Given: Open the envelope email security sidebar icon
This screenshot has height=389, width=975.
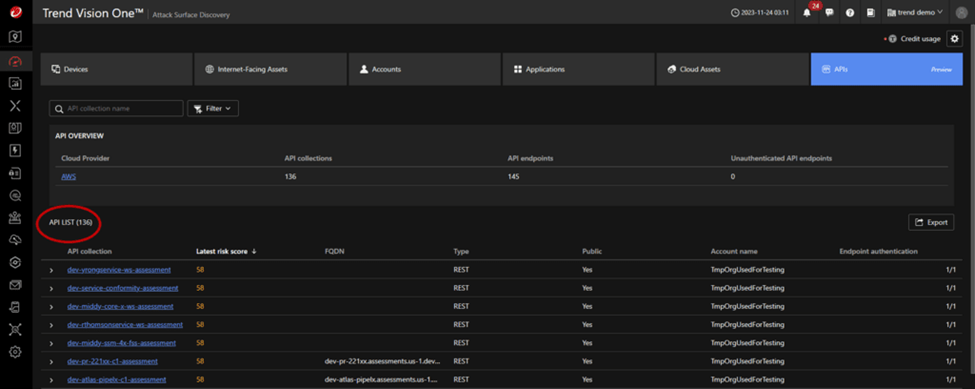Looking at the screenshot, I should tap(16, 285).
